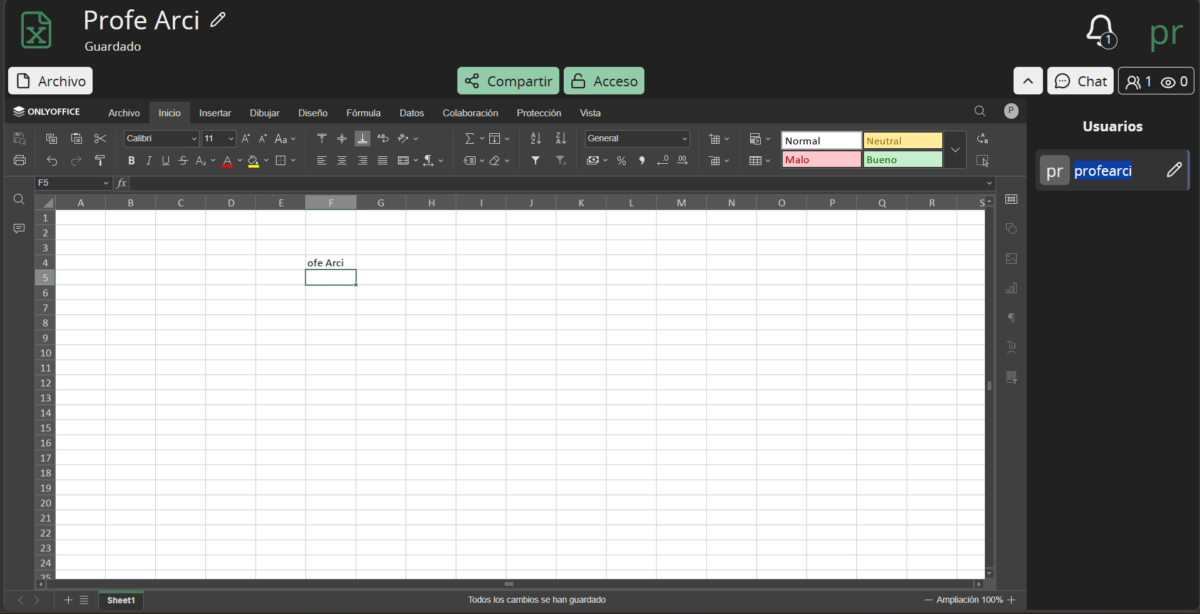This screenshot has height=614, width=1200.
Task: Click the Undo arrow icon
Action: (52, 160)
